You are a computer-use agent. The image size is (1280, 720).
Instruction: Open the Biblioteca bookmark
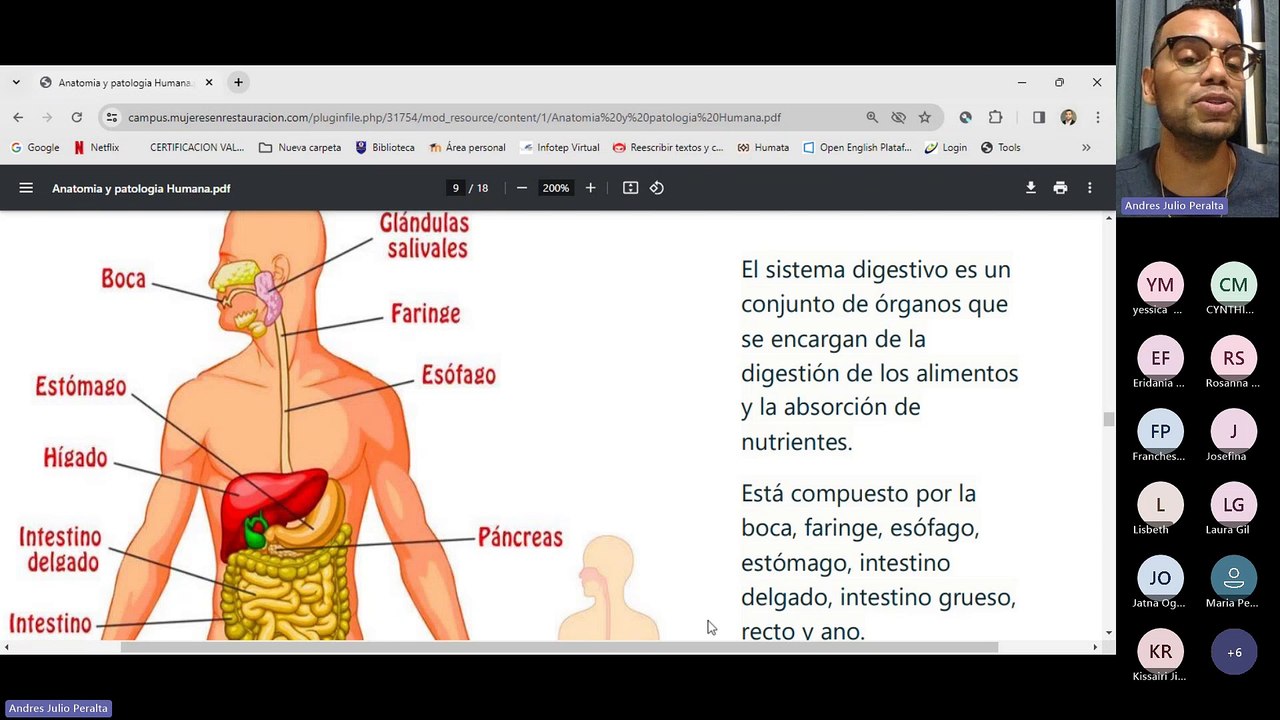tap(385, 147)
